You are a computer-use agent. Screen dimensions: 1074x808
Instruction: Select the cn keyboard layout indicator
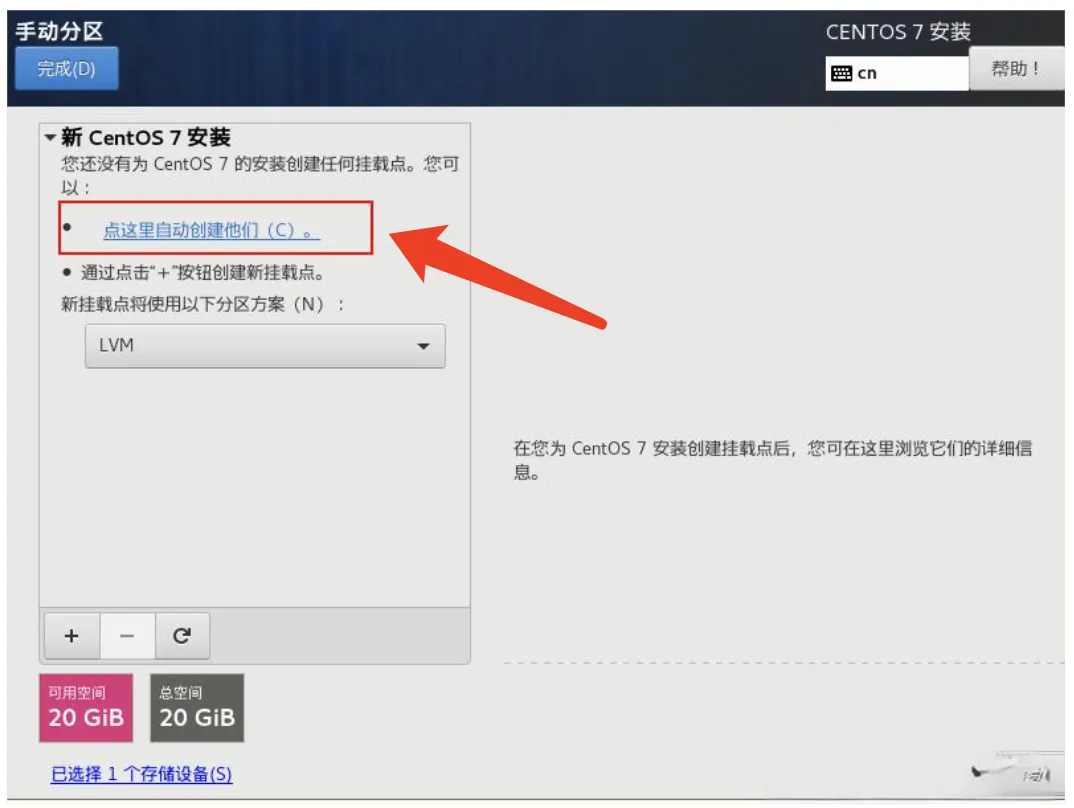(897, 73)
